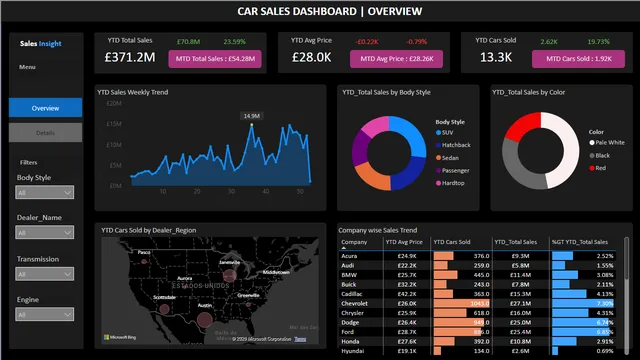640x360 pixels.
Task: Select Hatchback in the Body Style legend
Action: pyautogui.click(x=453, y=145)
